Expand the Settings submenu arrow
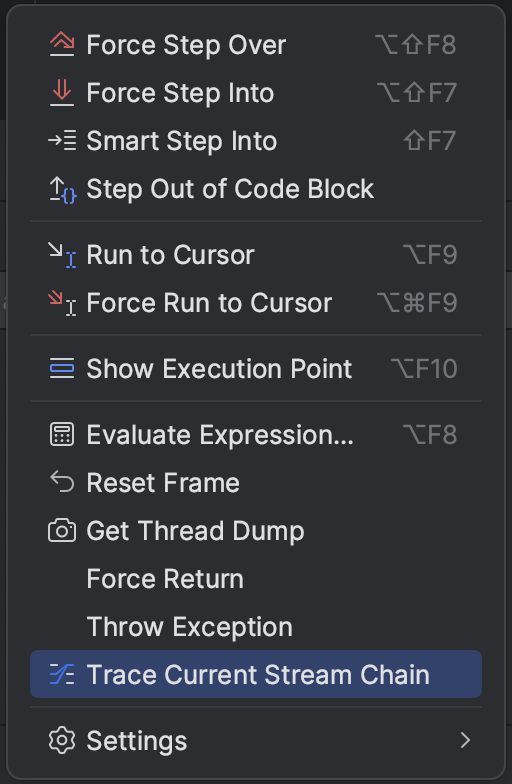 [466, 740]
